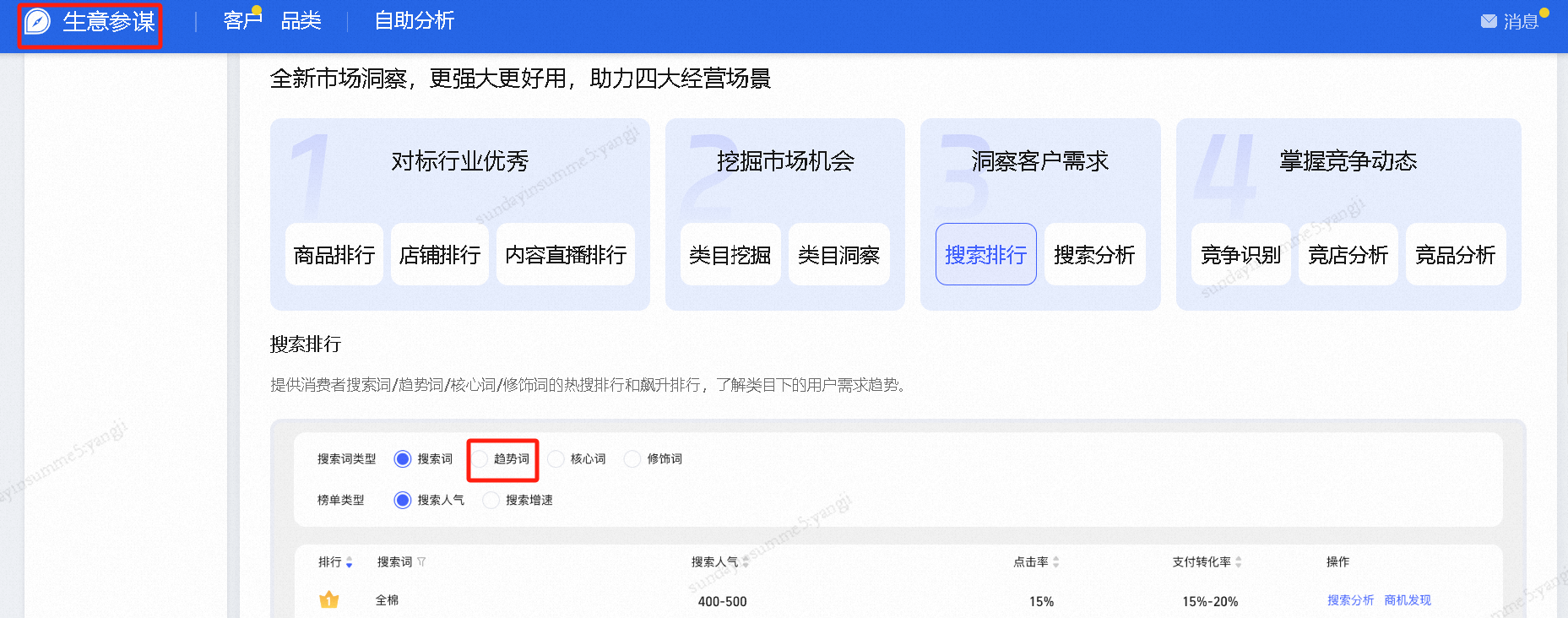
Task: Choose 搜索人气 ranking type
Action: tap(403, 500)
